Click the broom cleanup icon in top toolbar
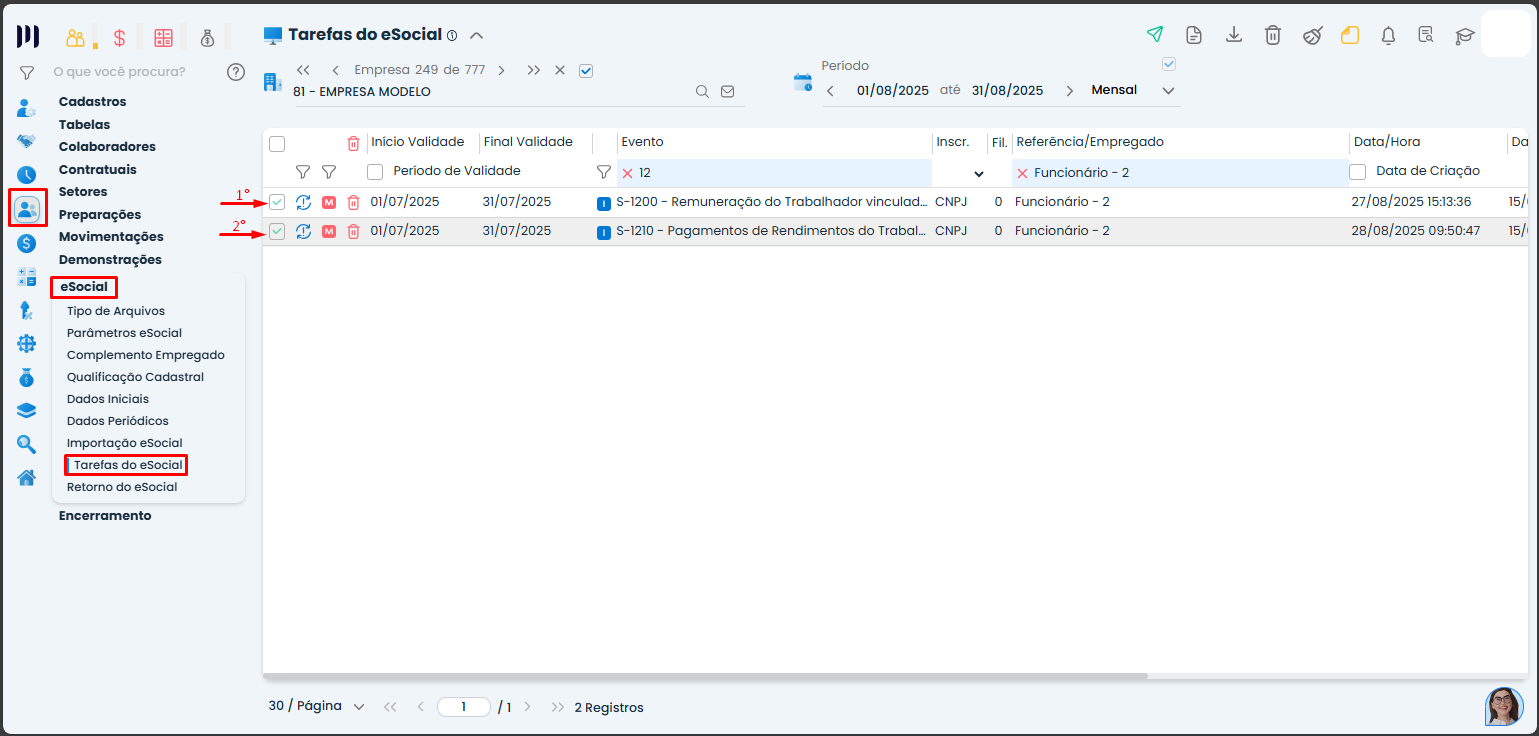Screen dimensions: 1539x736 [x=1312, y=35]
